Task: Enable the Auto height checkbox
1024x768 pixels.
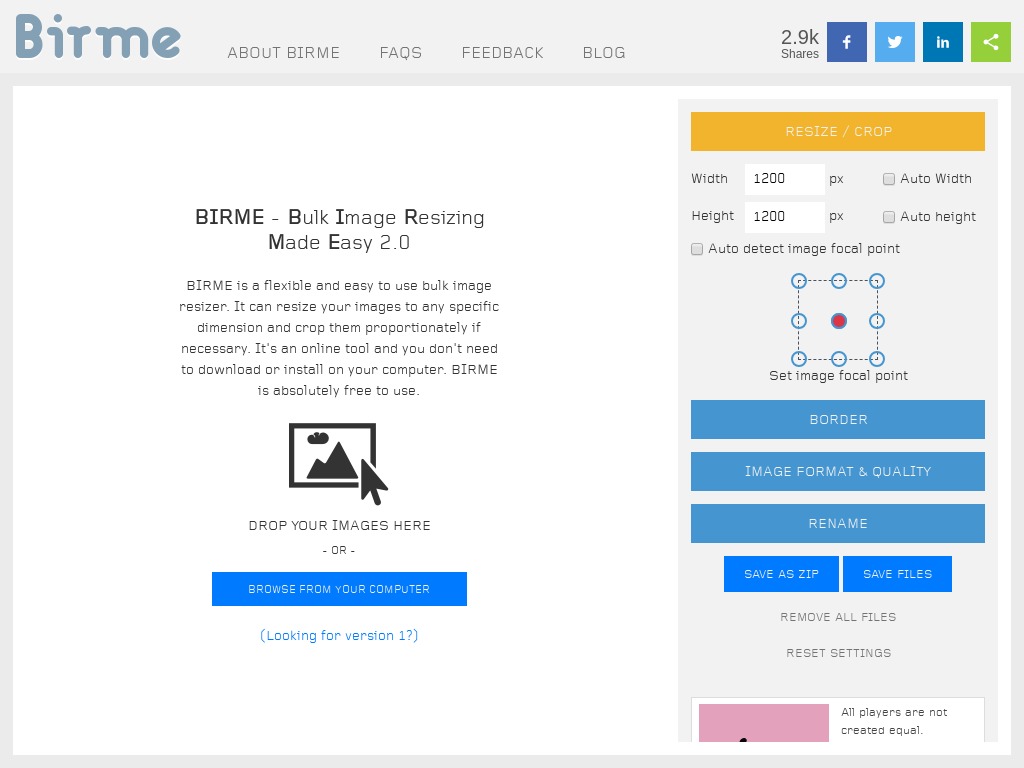Action: click(888, 217)
